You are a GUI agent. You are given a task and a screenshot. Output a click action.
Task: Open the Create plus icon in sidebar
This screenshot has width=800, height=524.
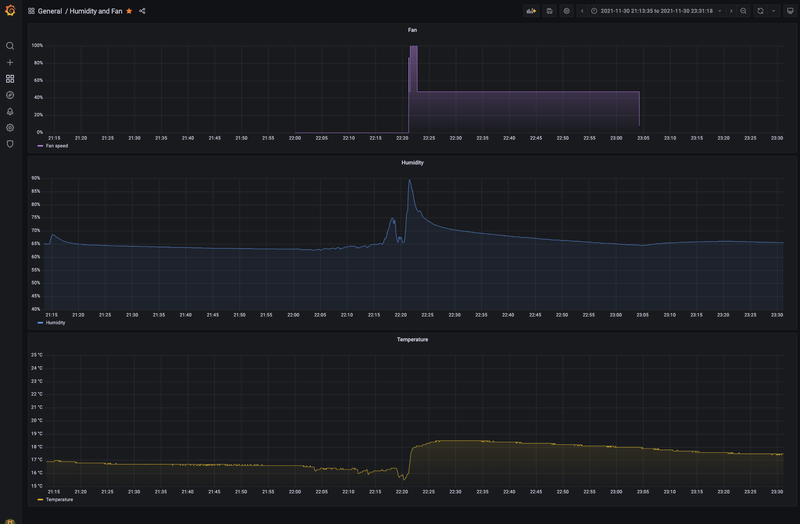tap(10, 62)
